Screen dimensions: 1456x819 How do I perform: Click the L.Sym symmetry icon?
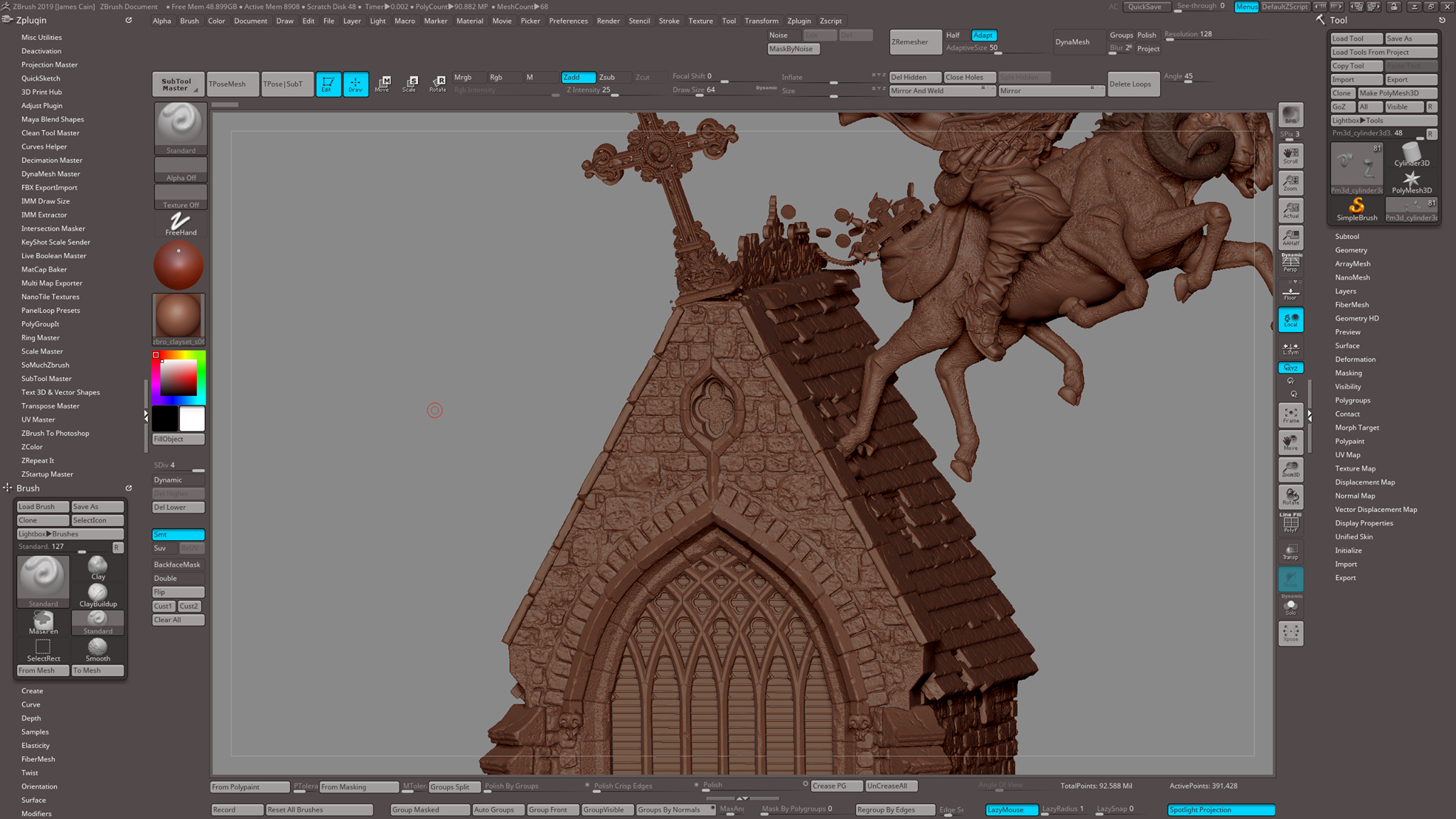1290,348
